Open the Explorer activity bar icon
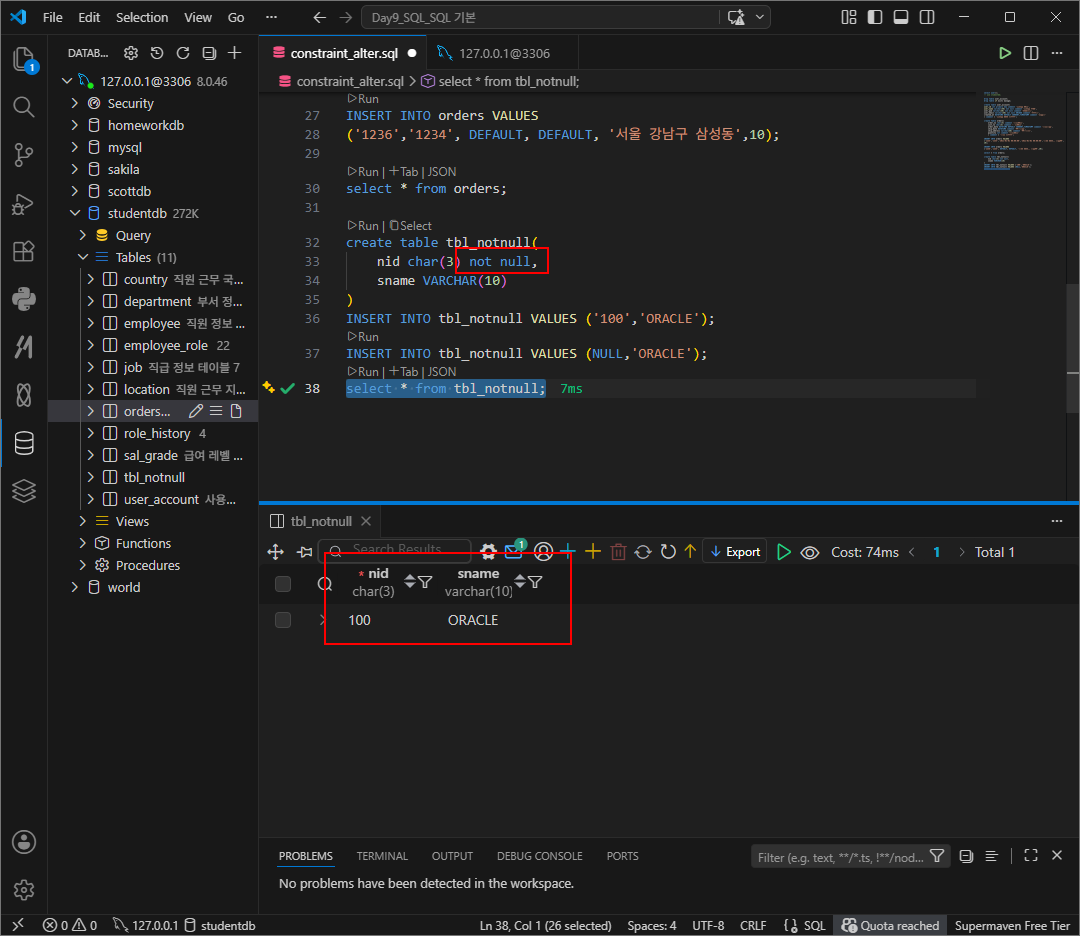 point(23,59)
